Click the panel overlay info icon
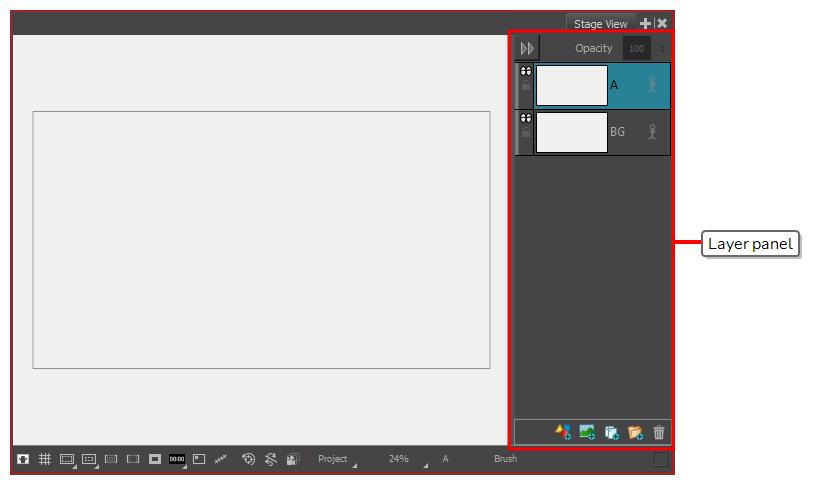Image resolution: width=814 pixels, height=485 pixels. 199,459
